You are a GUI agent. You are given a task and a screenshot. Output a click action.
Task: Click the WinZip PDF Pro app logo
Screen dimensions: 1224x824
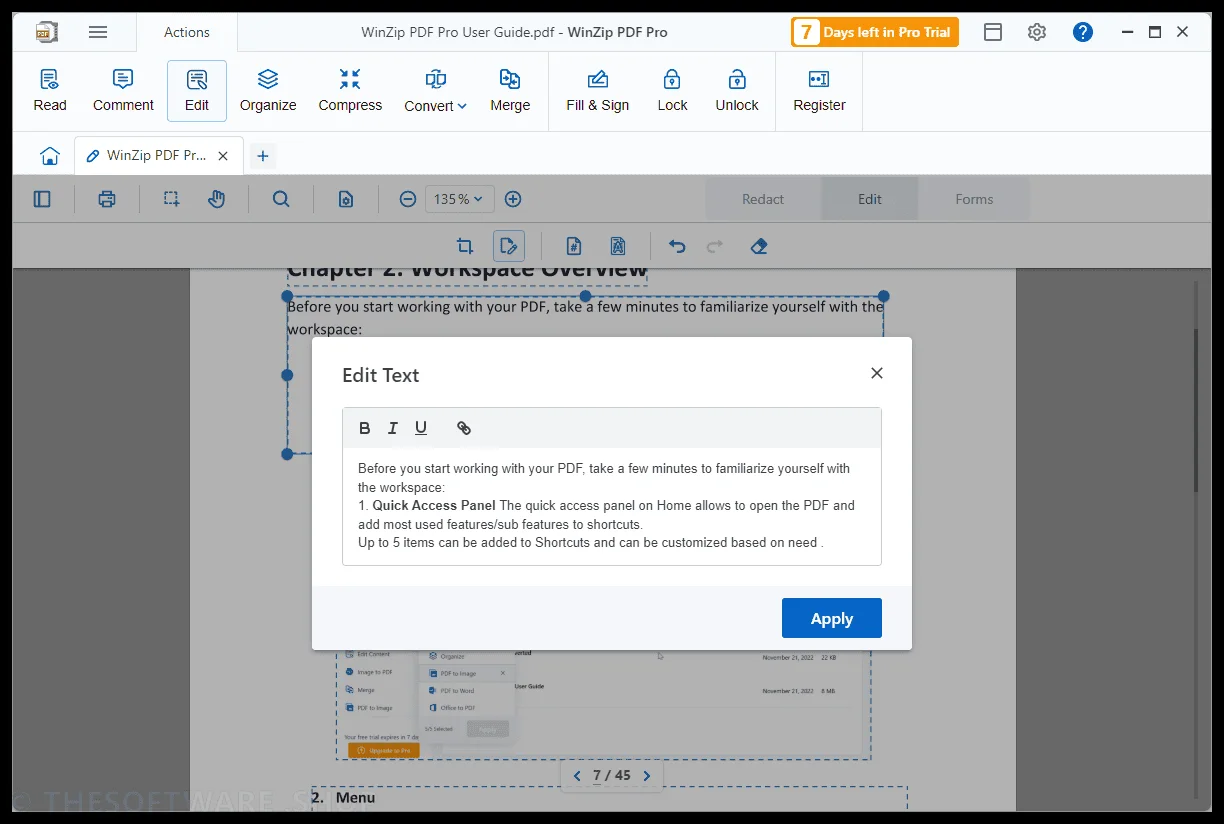point(46,32)
